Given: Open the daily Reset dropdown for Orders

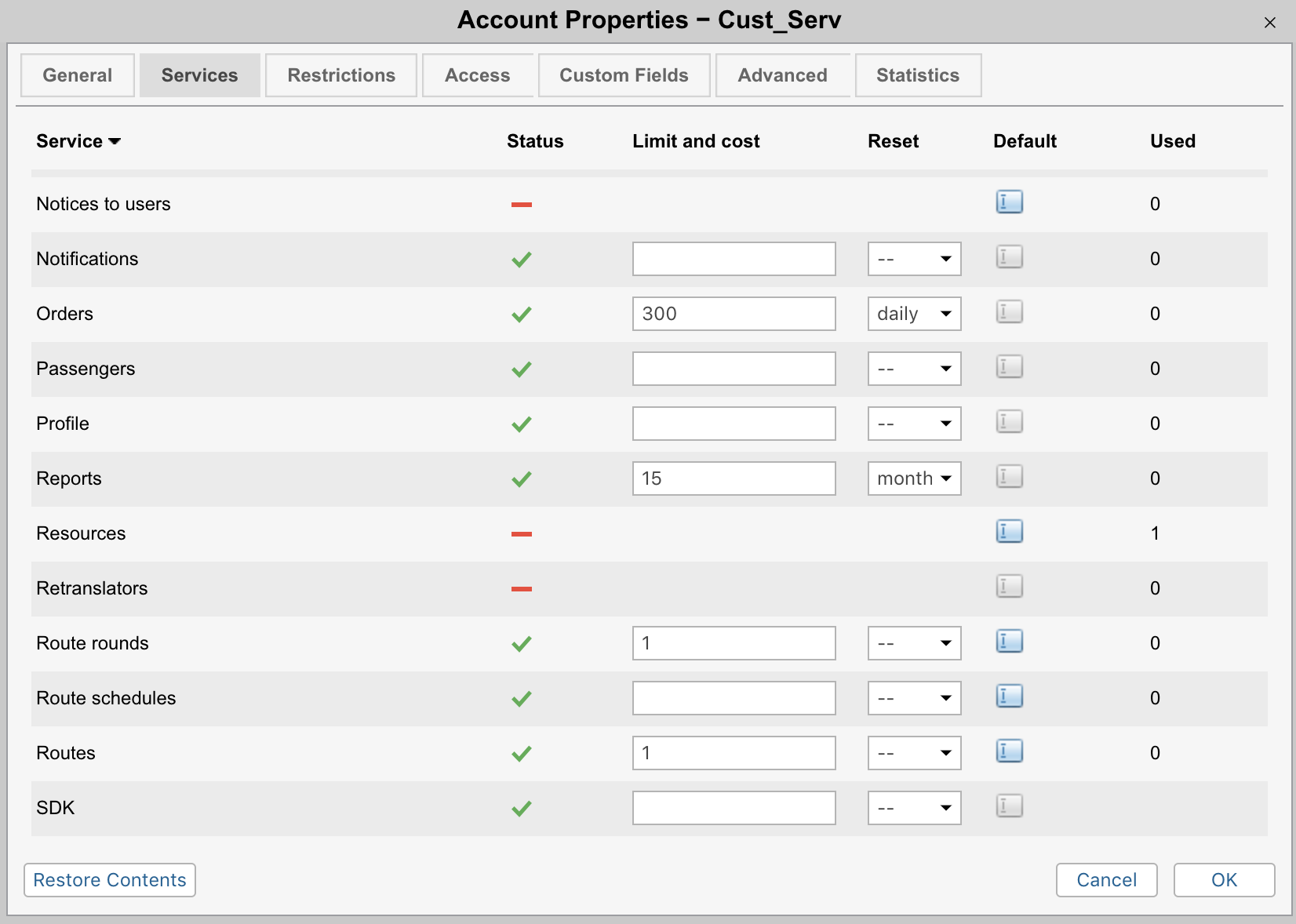Looking at the screenshot, I should tap(914, 313).
